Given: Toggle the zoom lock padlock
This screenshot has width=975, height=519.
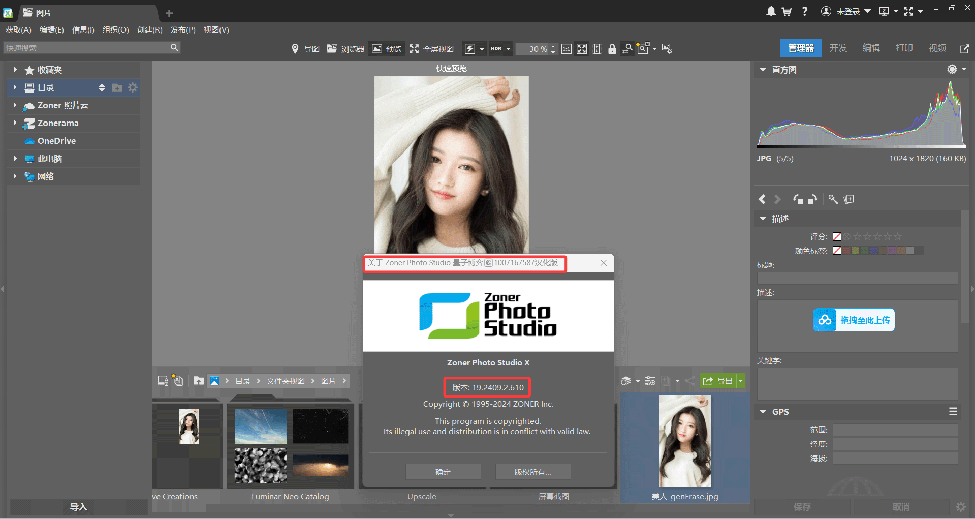Looking at the screenshot, I should 612,48.
